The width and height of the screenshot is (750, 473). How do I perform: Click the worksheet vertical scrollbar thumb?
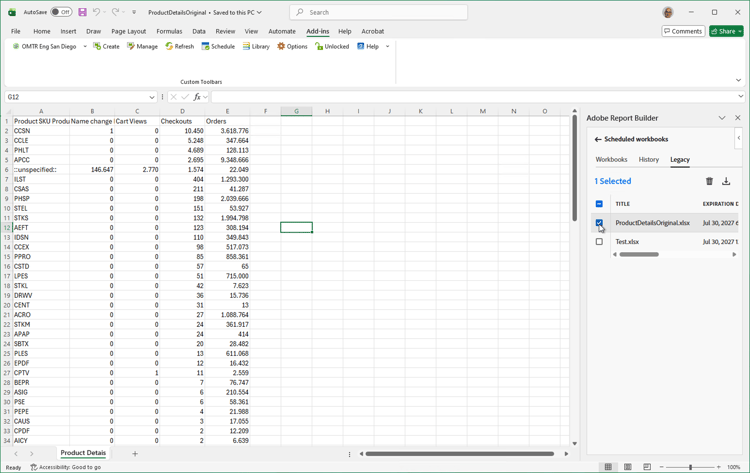574,168
